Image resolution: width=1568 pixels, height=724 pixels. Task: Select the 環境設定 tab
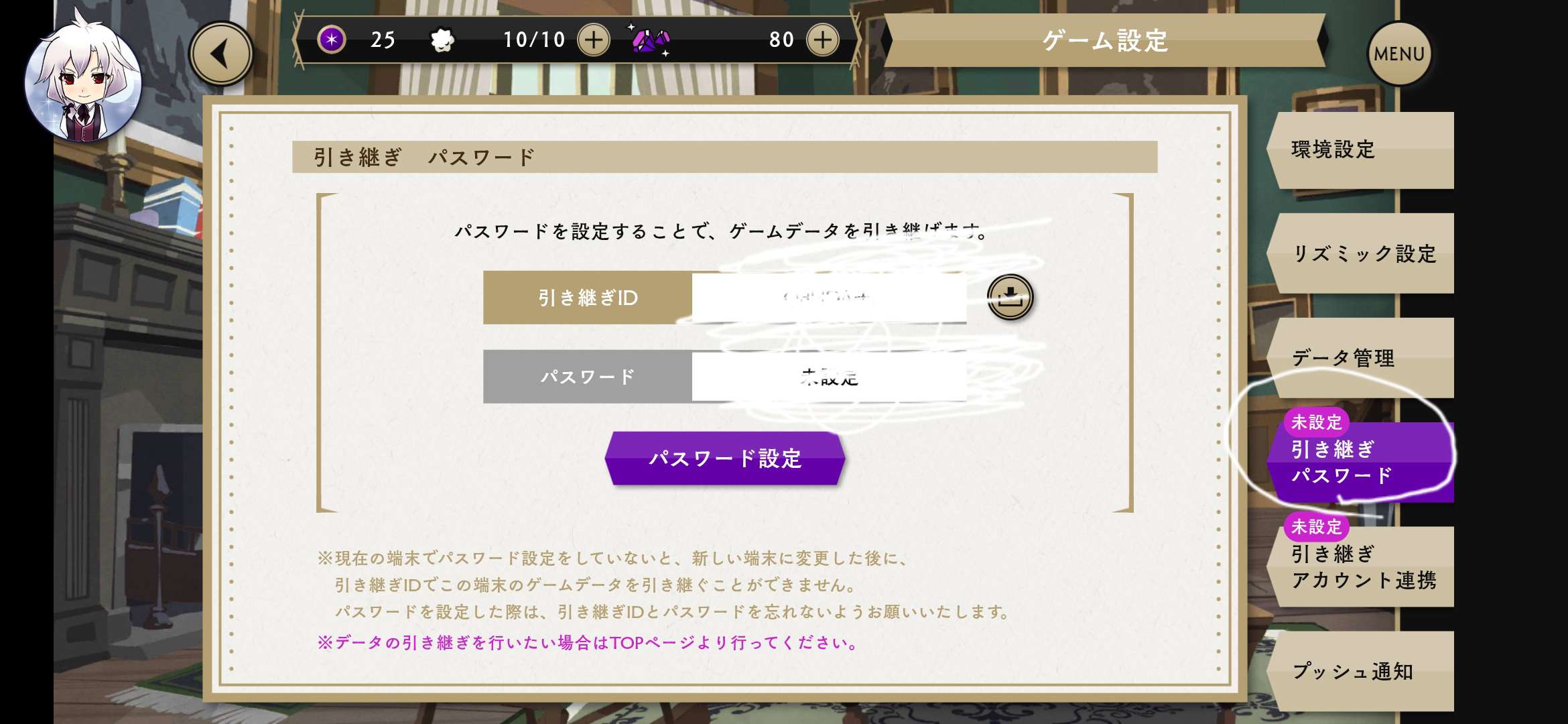click(x=1360, y=149)
